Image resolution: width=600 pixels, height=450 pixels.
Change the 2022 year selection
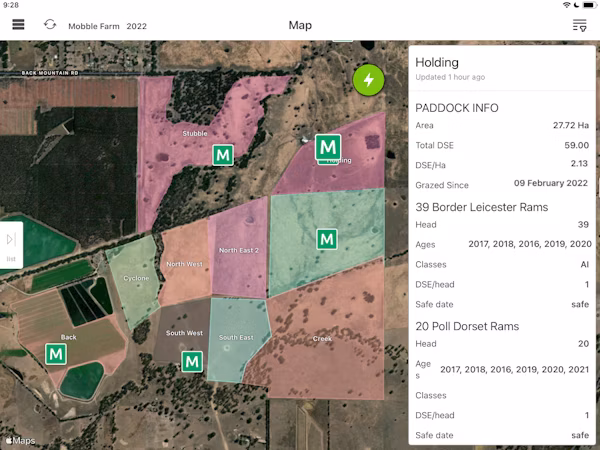pos(137,26)
